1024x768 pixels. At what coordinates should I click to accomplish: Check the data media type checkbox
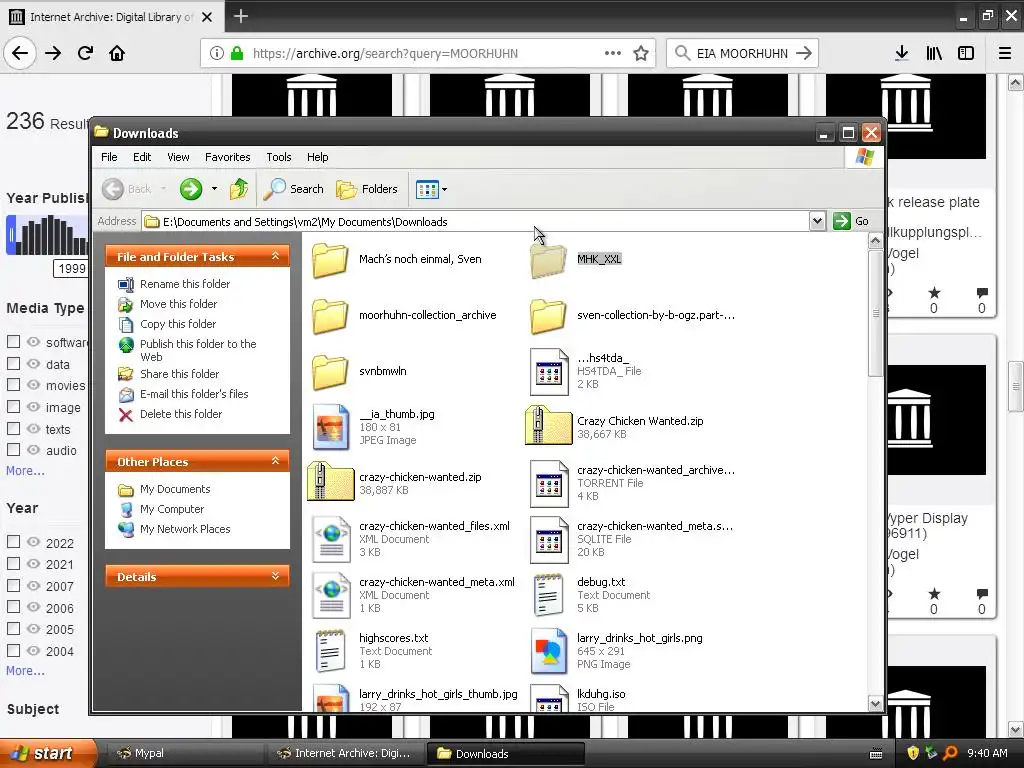point(13,364)
